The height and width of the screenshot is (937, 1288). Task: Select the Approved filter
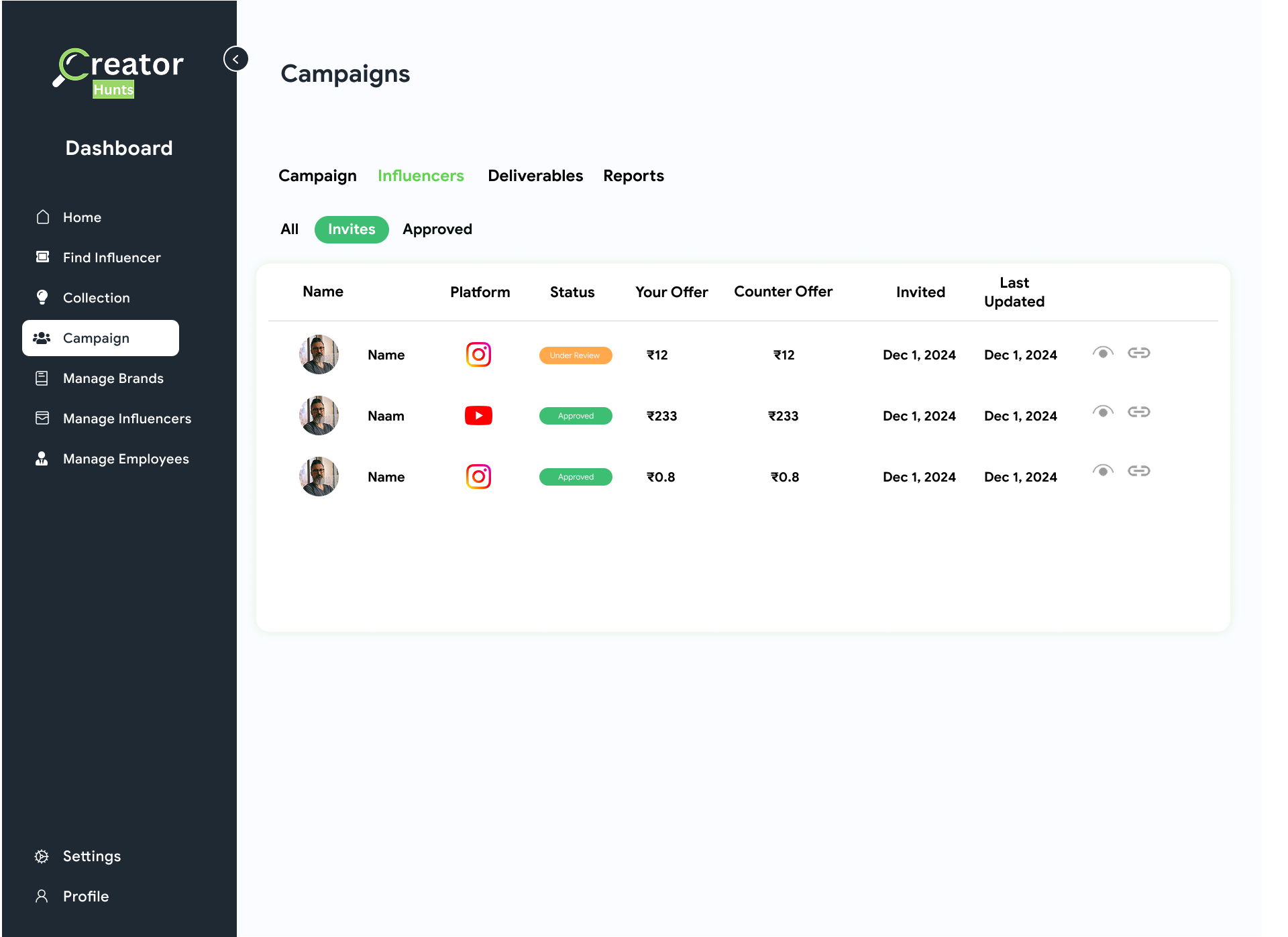[437, 229]
